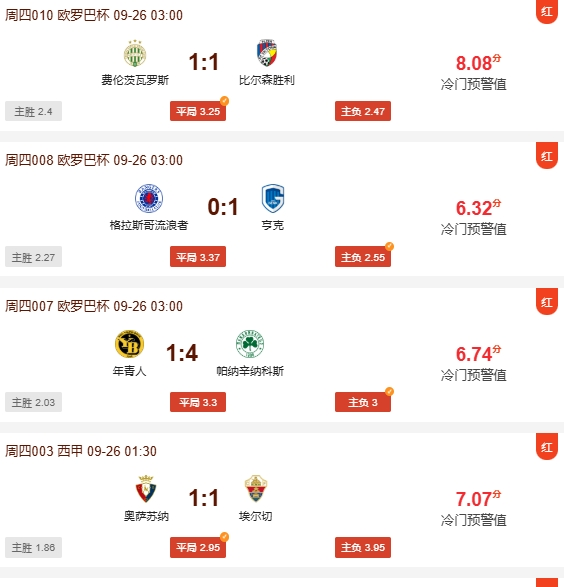Screen dimensions: 564x587
Task: Click the Panathinaikos shamrock badge
Action: coord(250,344)
